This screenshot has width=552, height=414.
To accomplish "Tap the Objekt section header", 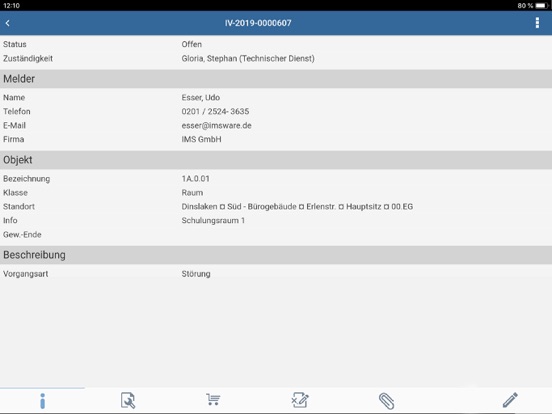I will point(276,160).
